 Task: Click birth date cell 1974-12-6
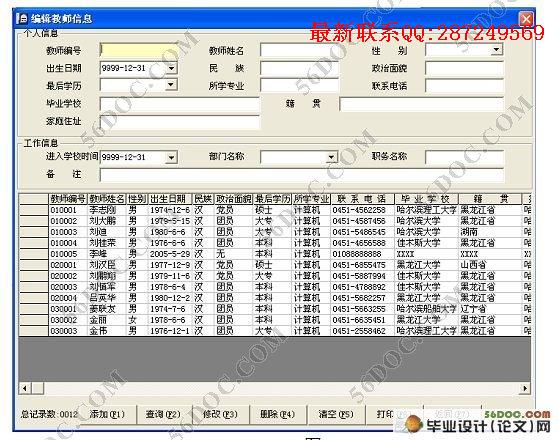170,210
